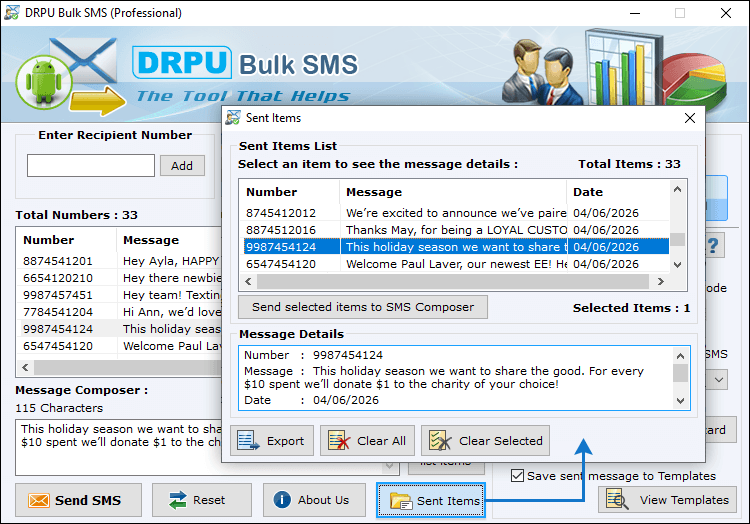Click the Send SMS button
The height and width of the screenshot is (524, 750).
[78, 500]
